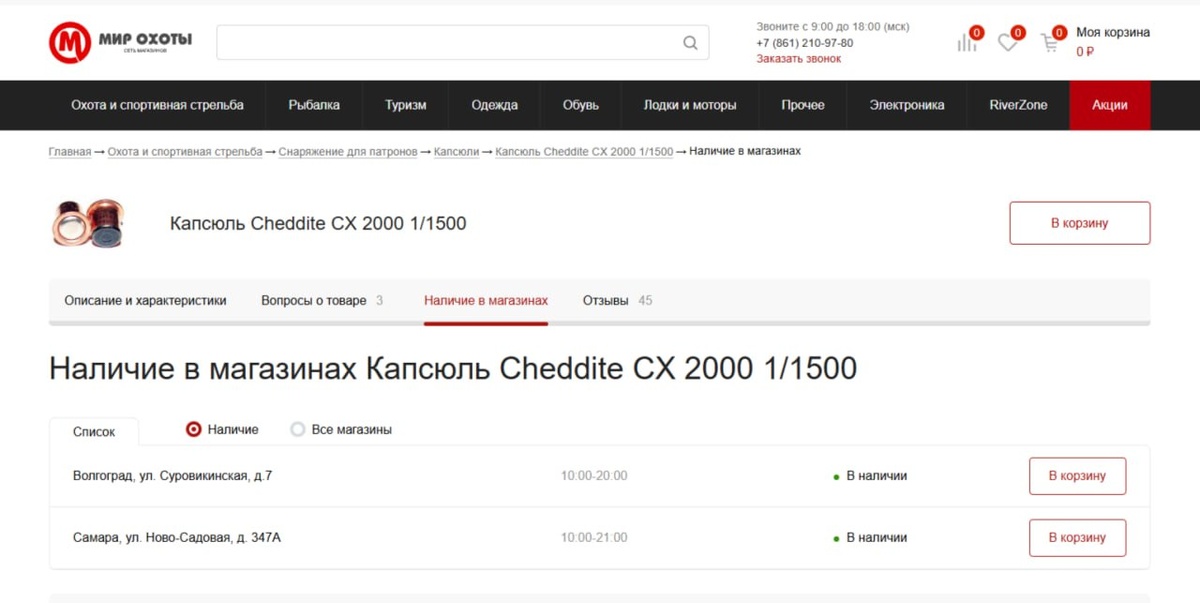Click the hours 10:00-21:00
Viewport: 1200px width, 603px height.
coord(594,538)
